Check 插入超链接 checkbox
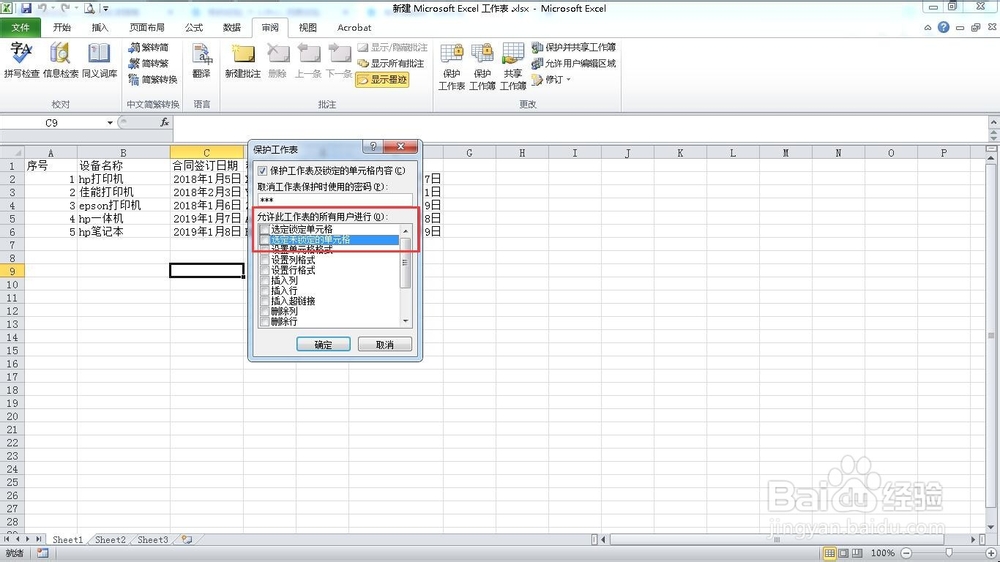The image size is (1000, 562). tap(264, 301)
